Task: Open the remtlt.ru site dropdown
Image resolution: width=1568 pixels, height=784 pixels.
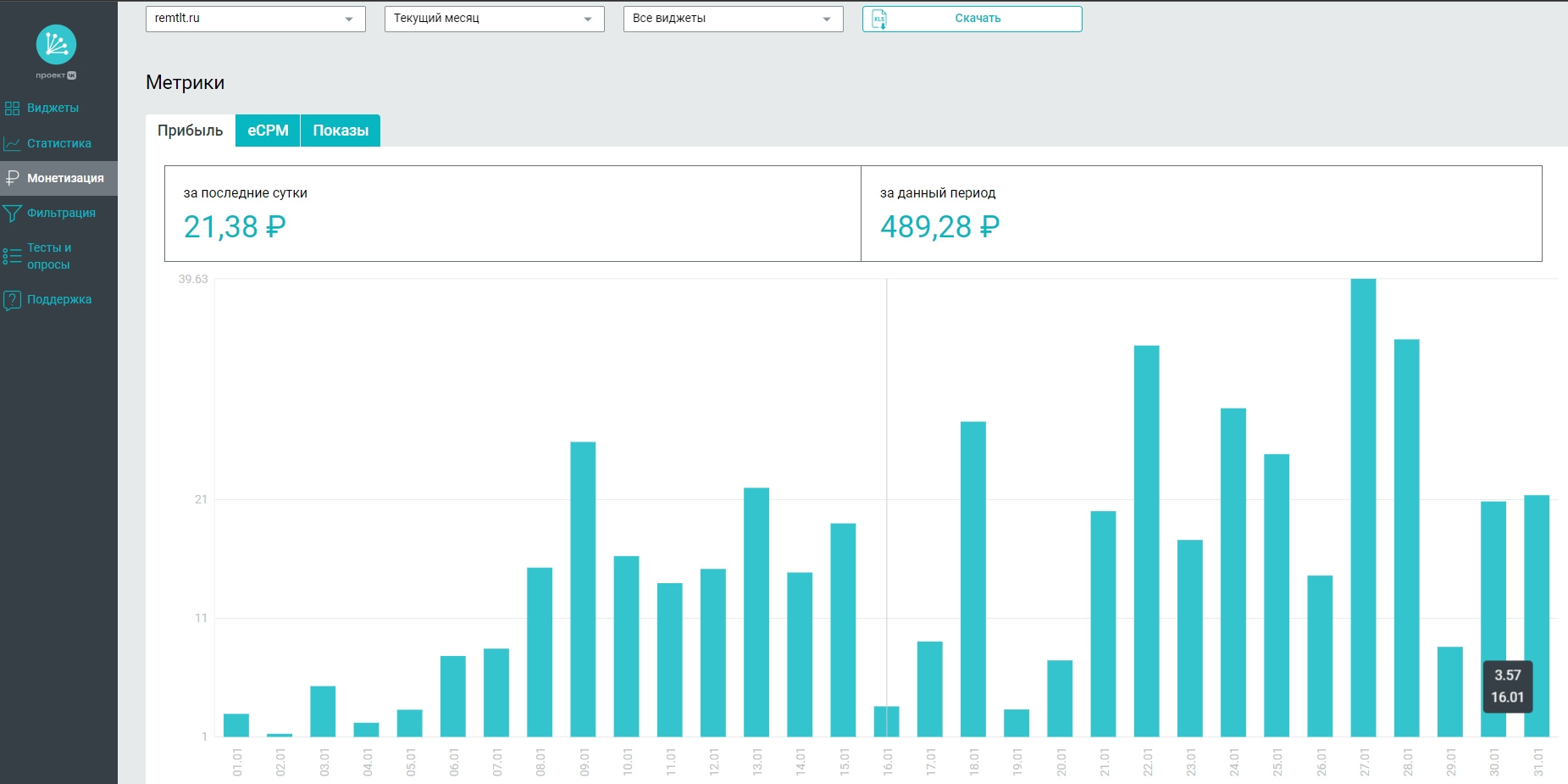Action: 255,19
